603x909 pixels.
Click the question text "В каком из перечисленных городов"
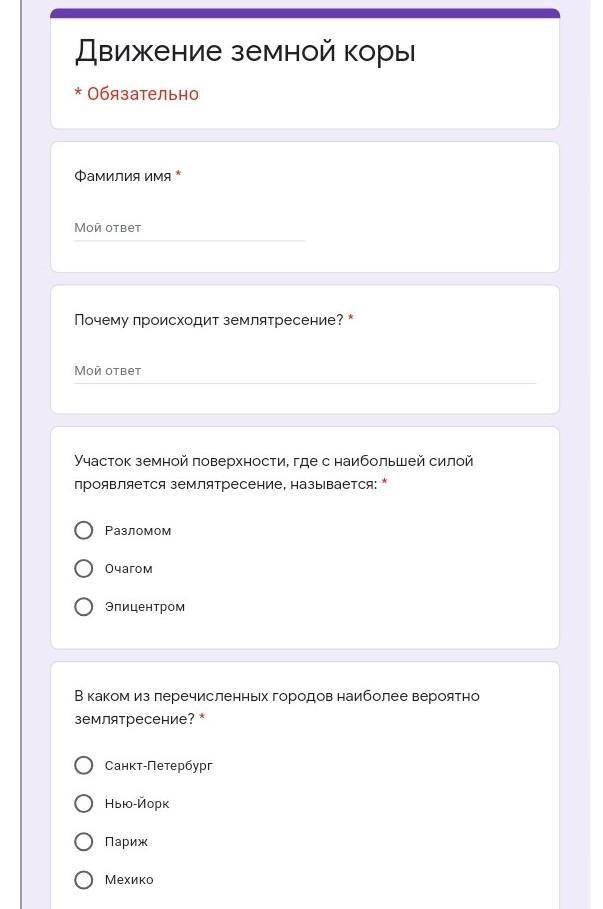277,707
